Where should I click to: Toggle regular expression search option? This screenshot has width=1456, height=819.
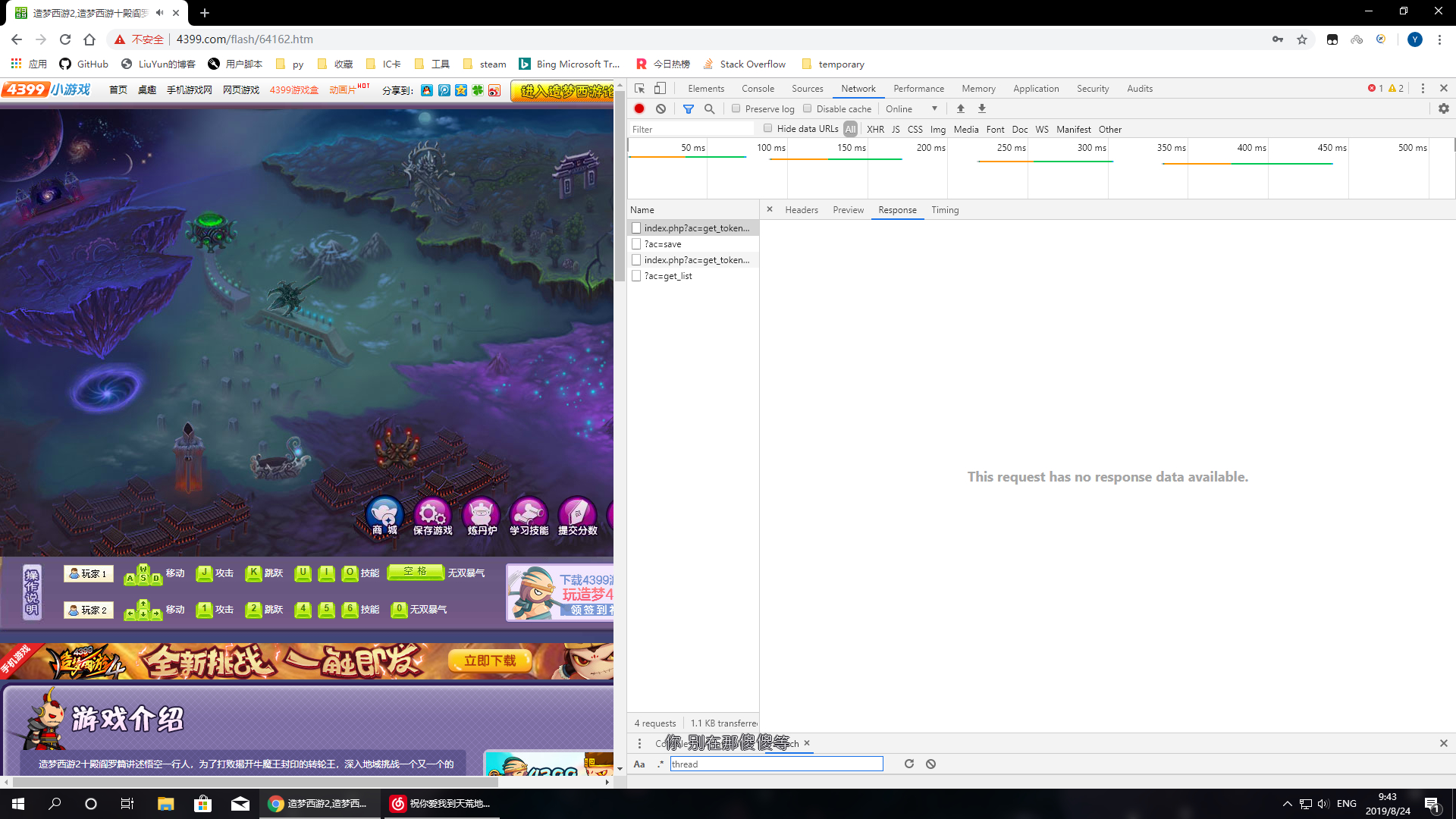click(661, 764)
